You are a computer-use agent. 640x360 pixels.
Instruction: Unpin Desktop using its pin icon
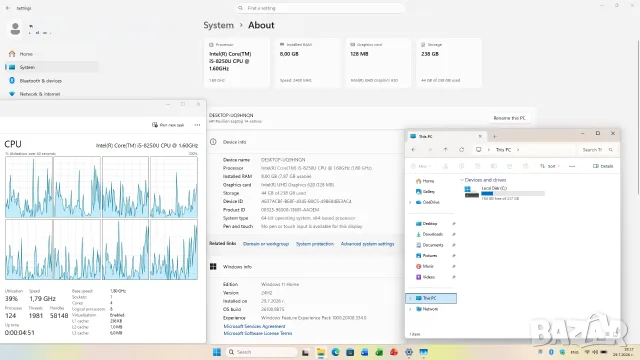pyautogui.click(x=453, y=224)
